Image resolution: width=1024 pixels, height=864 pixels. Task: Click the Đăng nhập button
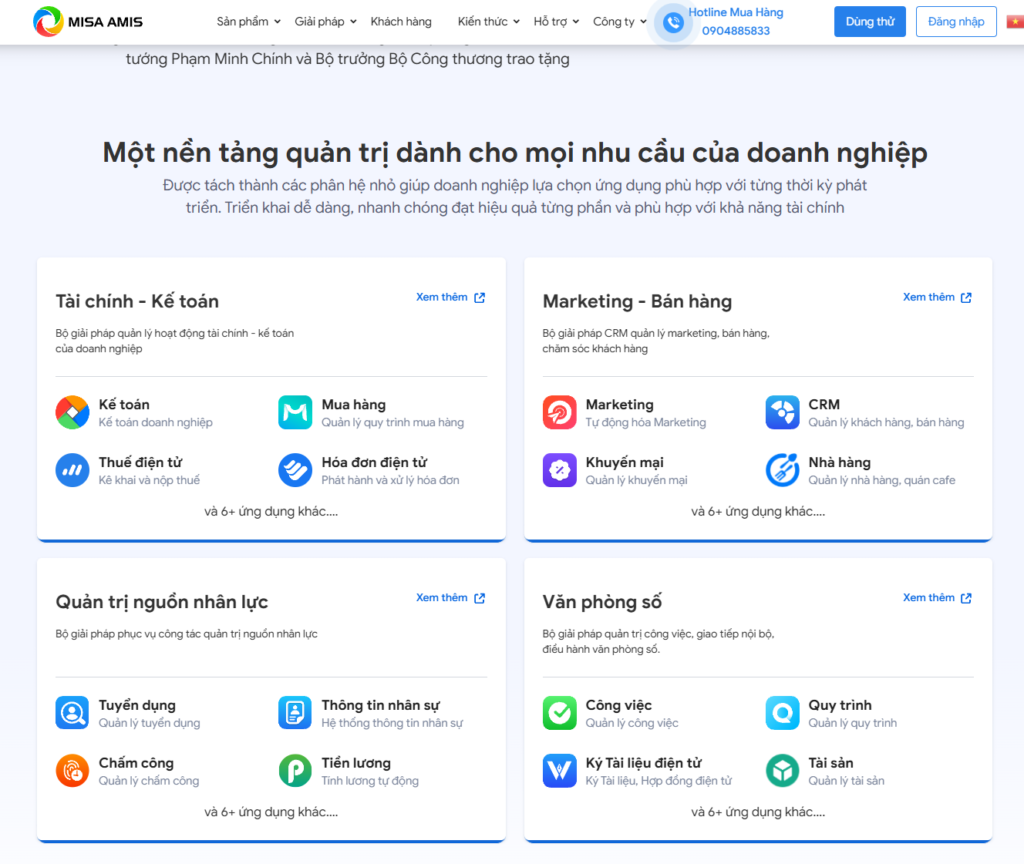coord(956,22)
